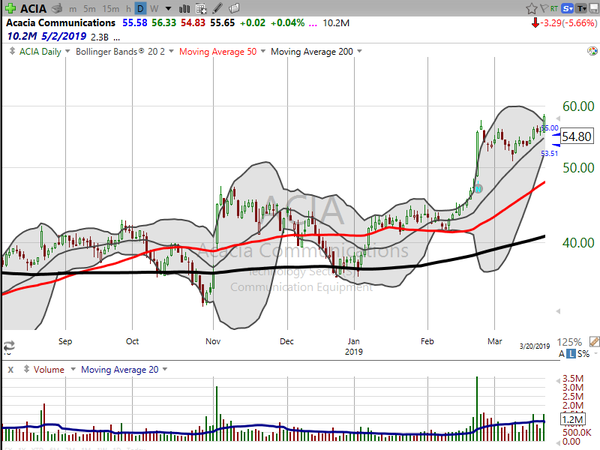Click the Volume pane resize arrows icon
Viewport: 600px width, 450px height.
[26, 369]
